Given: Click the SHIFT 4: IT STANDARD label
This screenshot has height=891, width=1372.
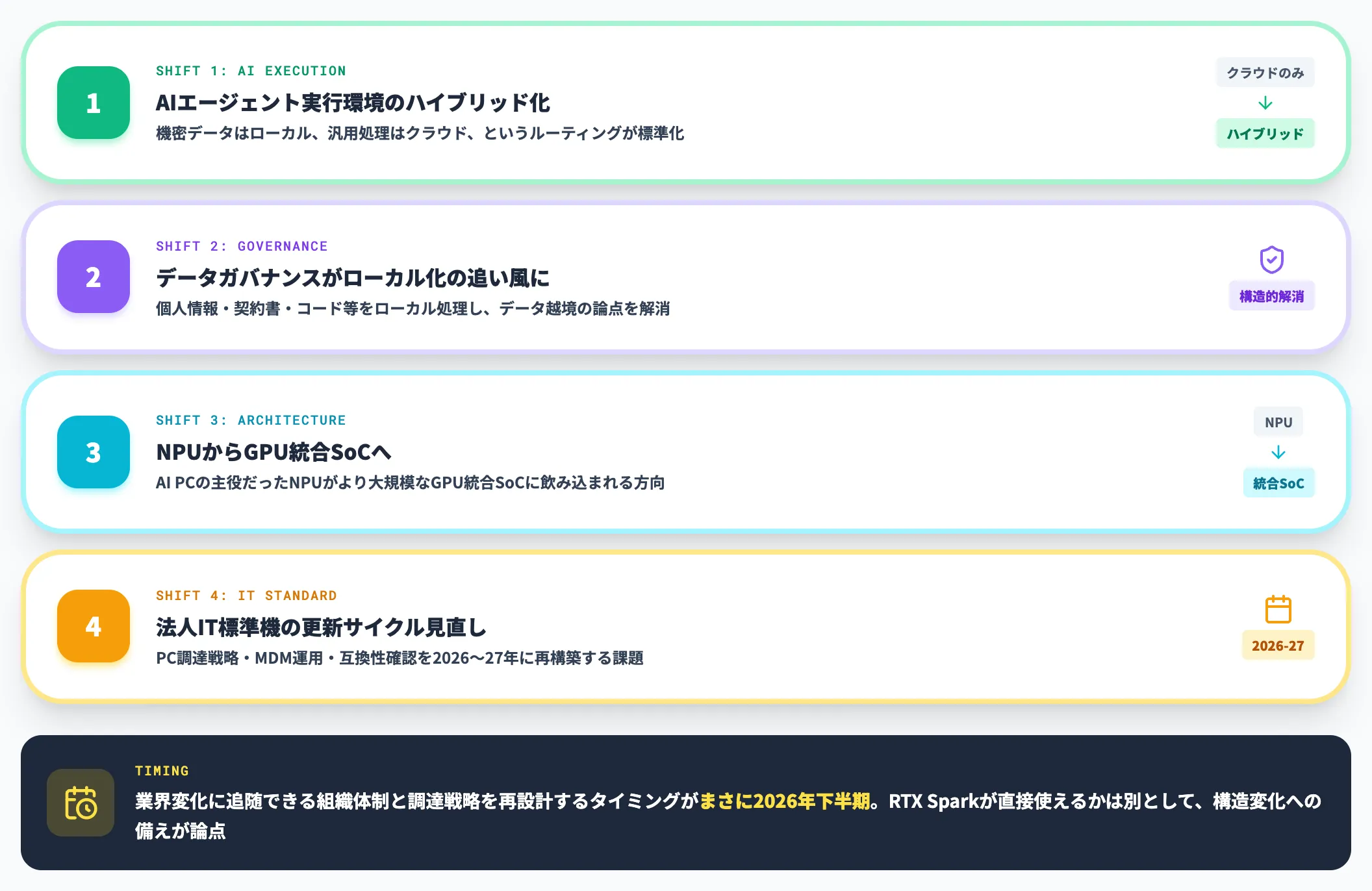Looking at the screenshot, I should [x=246, y=596].
